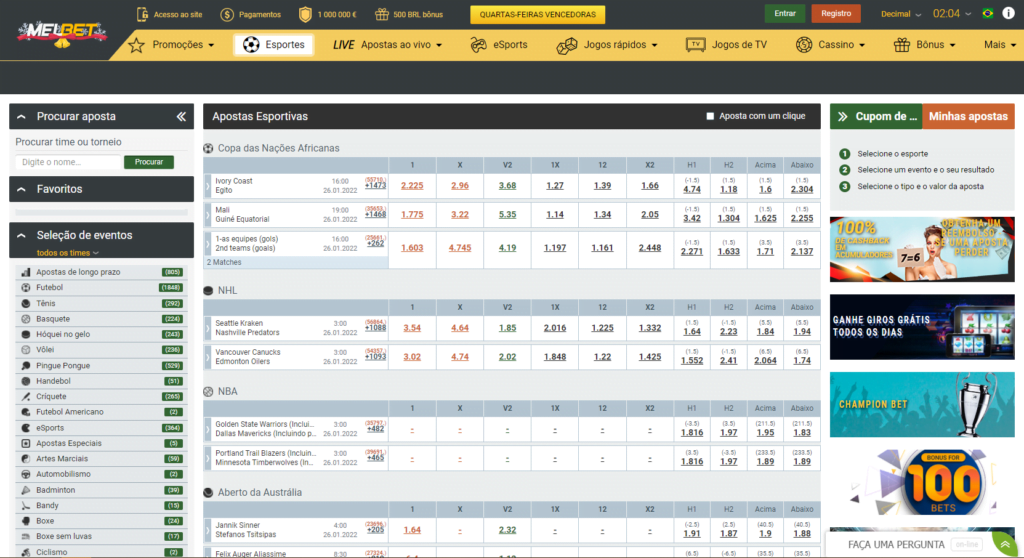Open the Decimal odds format dropdown
The width and height of the screenshot is (1024, 558).
click(x=900, y=14)
